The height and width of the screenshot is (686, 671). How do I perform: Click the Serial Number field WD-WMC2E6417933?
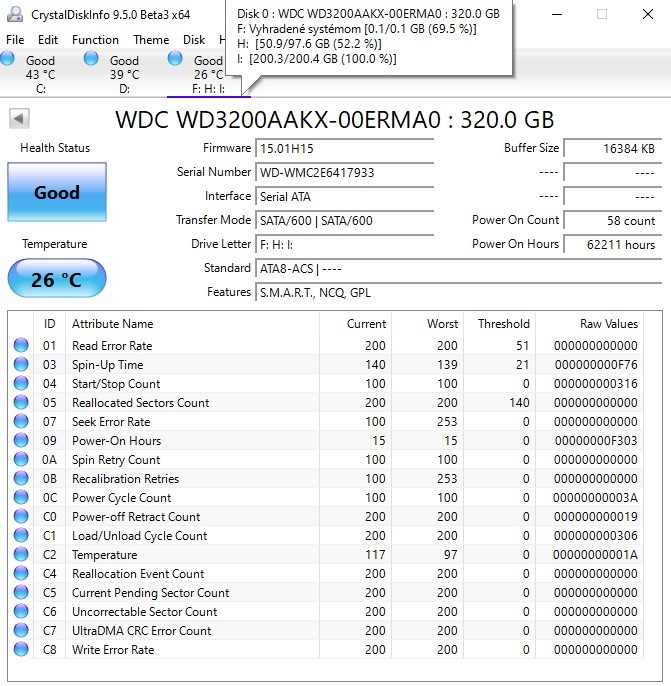345,172
